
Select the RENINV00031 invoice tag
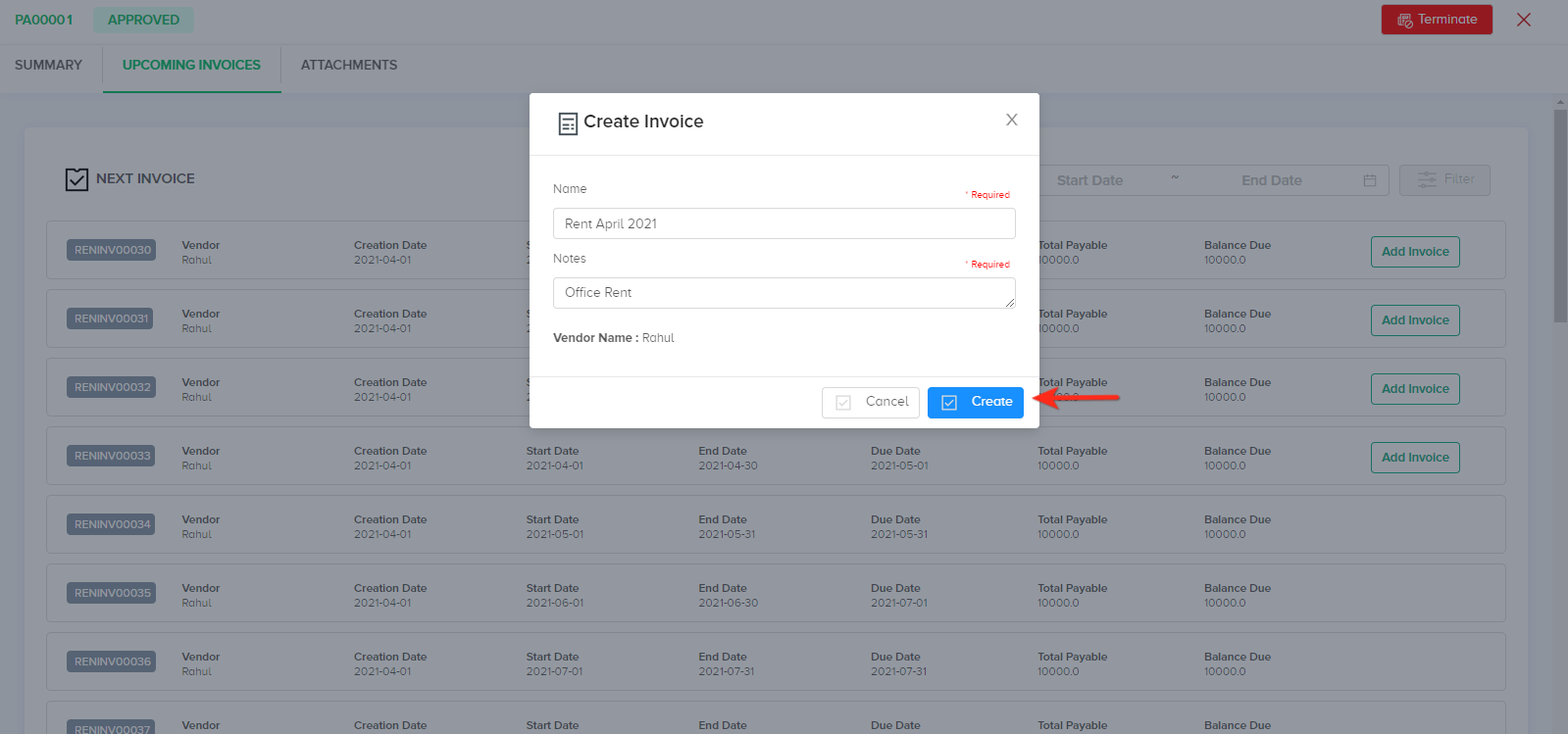coord(110,318)
